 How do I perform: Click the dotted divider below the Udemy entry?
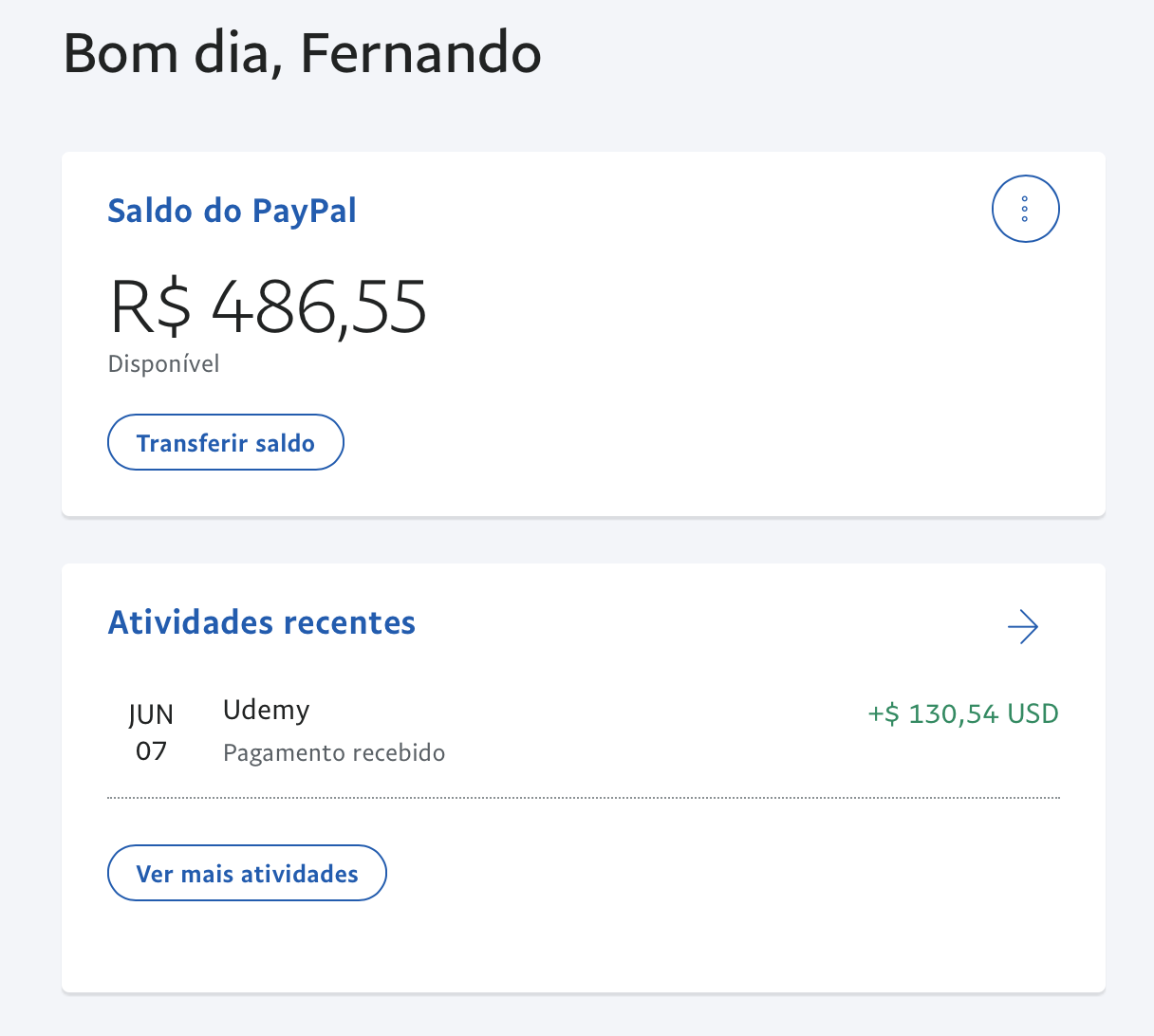583,798
